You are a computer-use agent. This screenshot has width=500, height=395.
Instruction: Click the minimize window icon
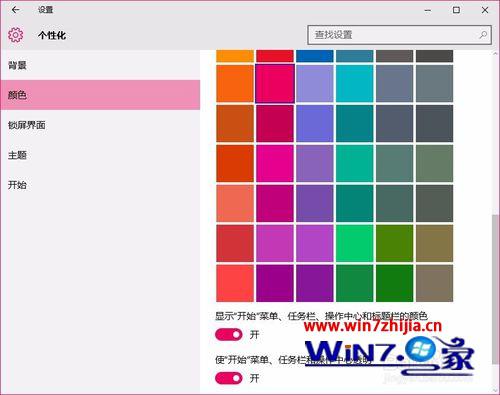tap(428, 10)
